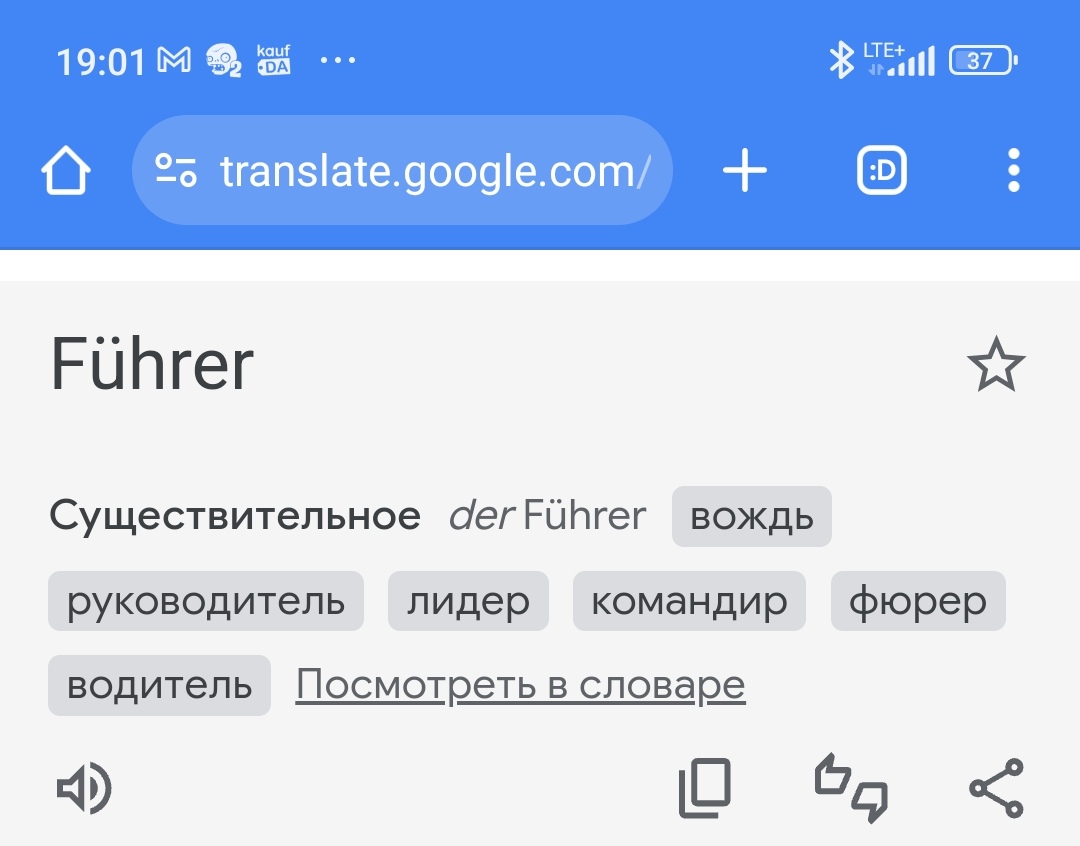Select the 'руководитель' translation chip
The image size is (1080, 846).
[x=206, y=602]
